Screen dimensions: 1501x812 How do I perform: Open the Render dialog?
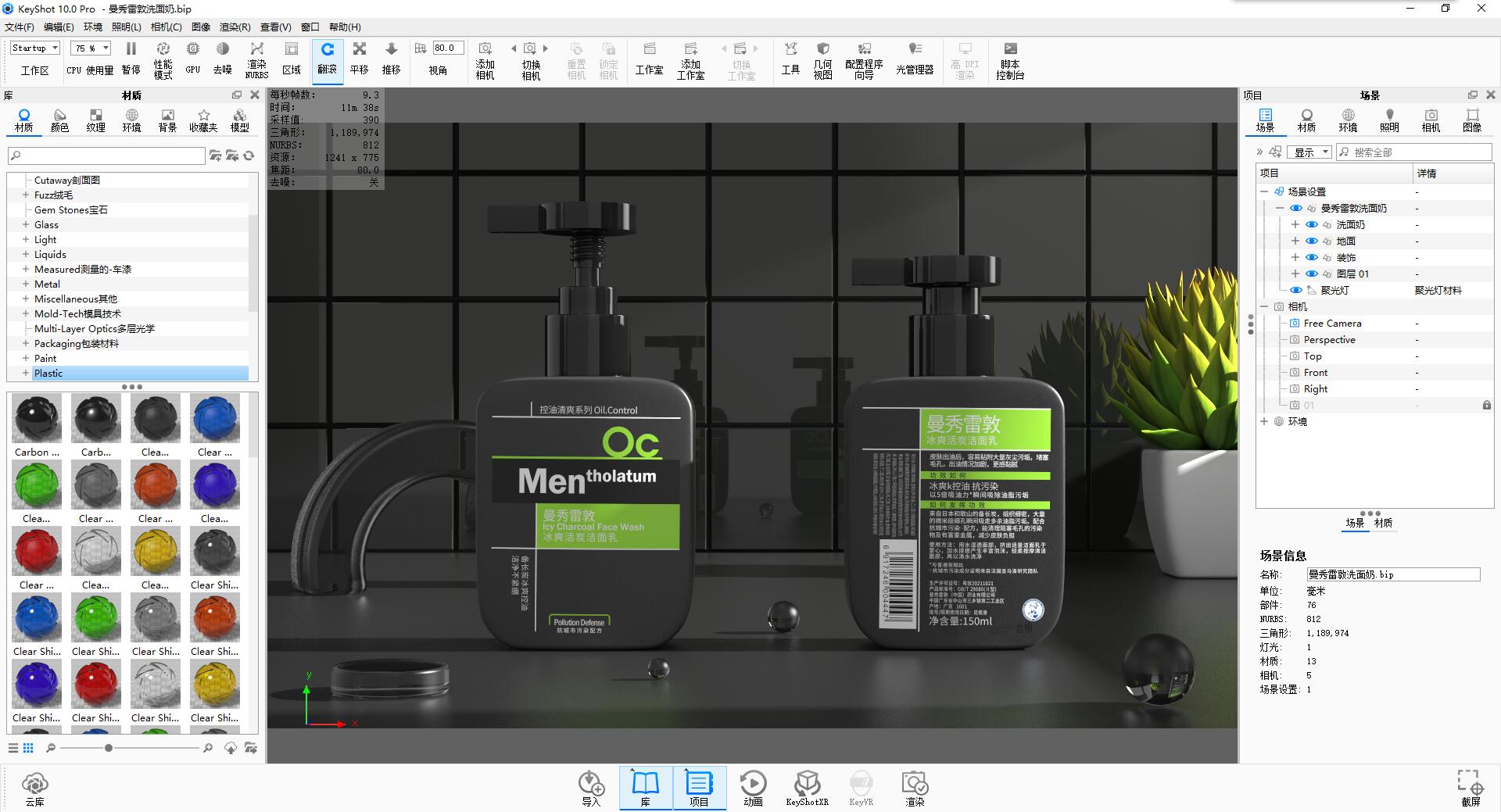click(915, 788)
